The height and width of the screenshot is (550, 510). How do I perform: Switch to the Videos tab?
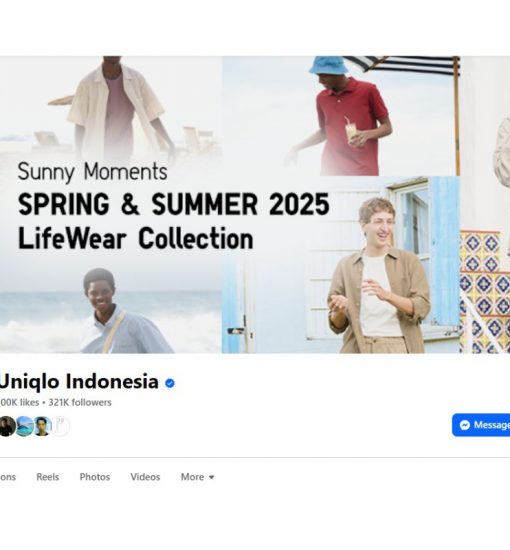145,477
